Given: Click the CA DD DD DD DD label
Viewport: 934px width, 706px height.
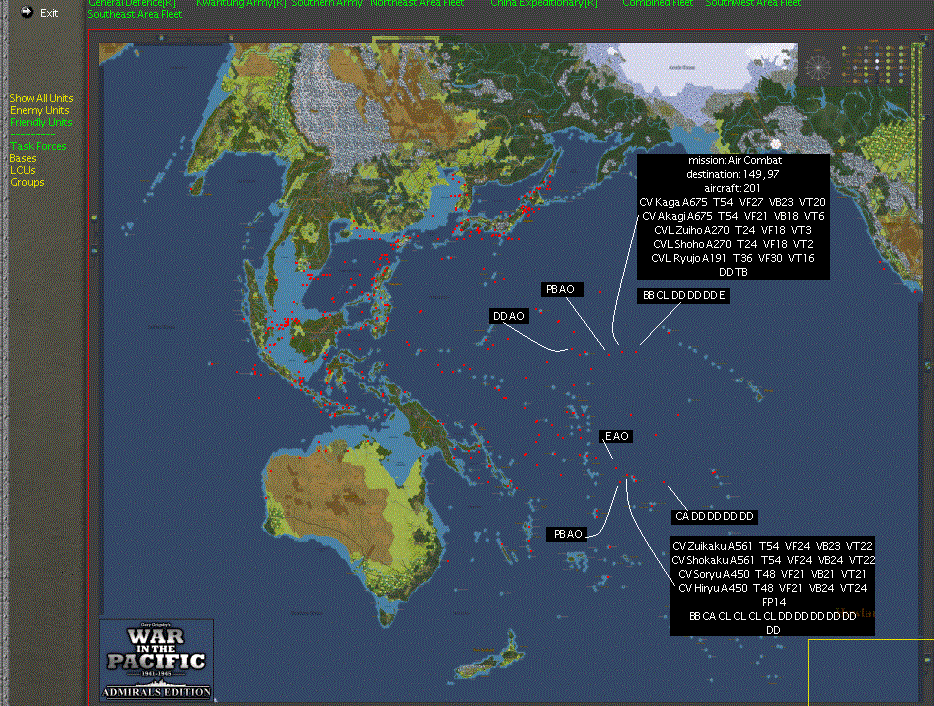Looking at the screenshot, I should point(714,517).
